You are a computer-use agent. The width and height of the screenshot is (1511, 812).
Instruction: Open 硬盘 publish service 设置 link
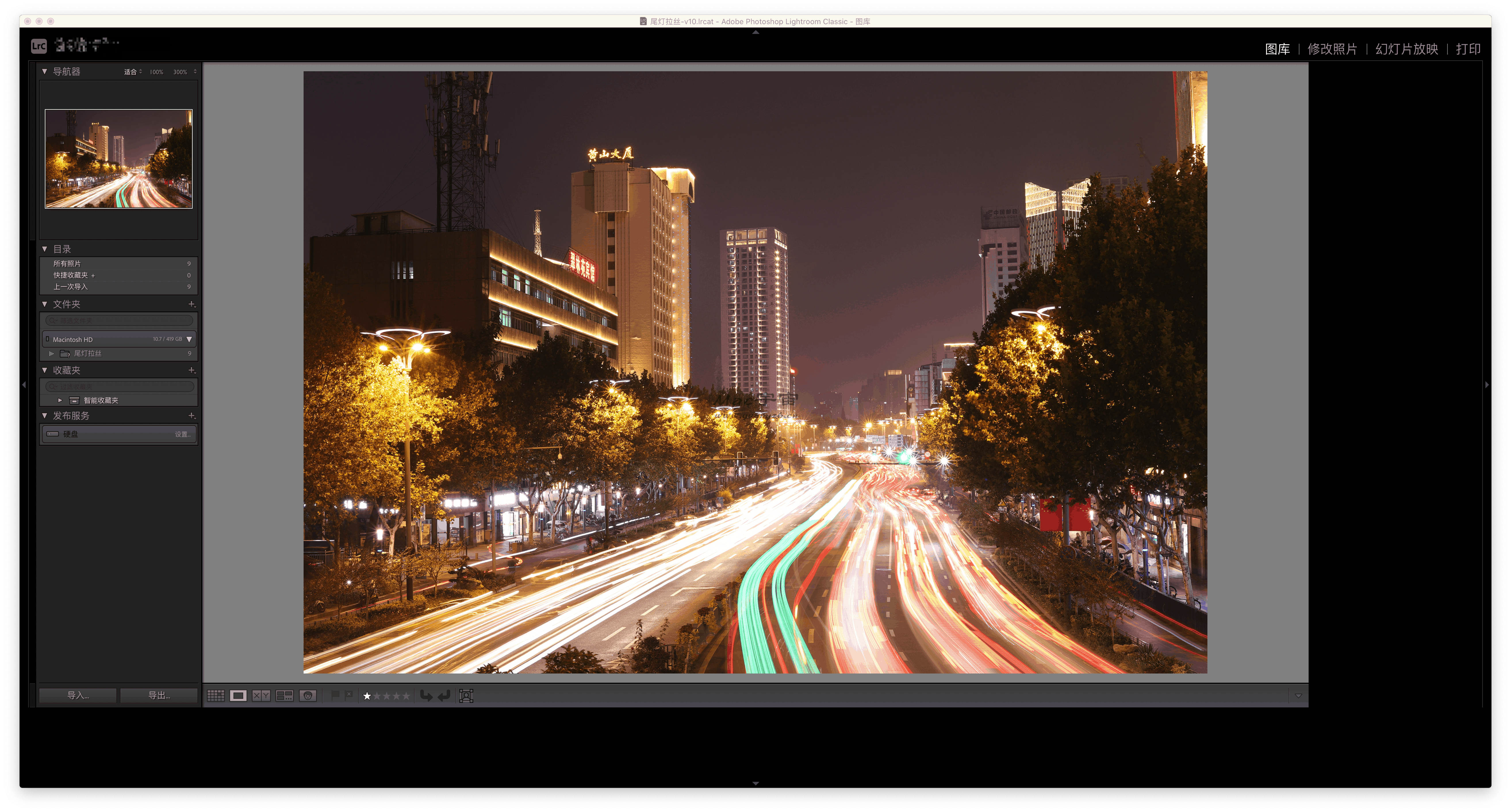(x=182, y=434)
